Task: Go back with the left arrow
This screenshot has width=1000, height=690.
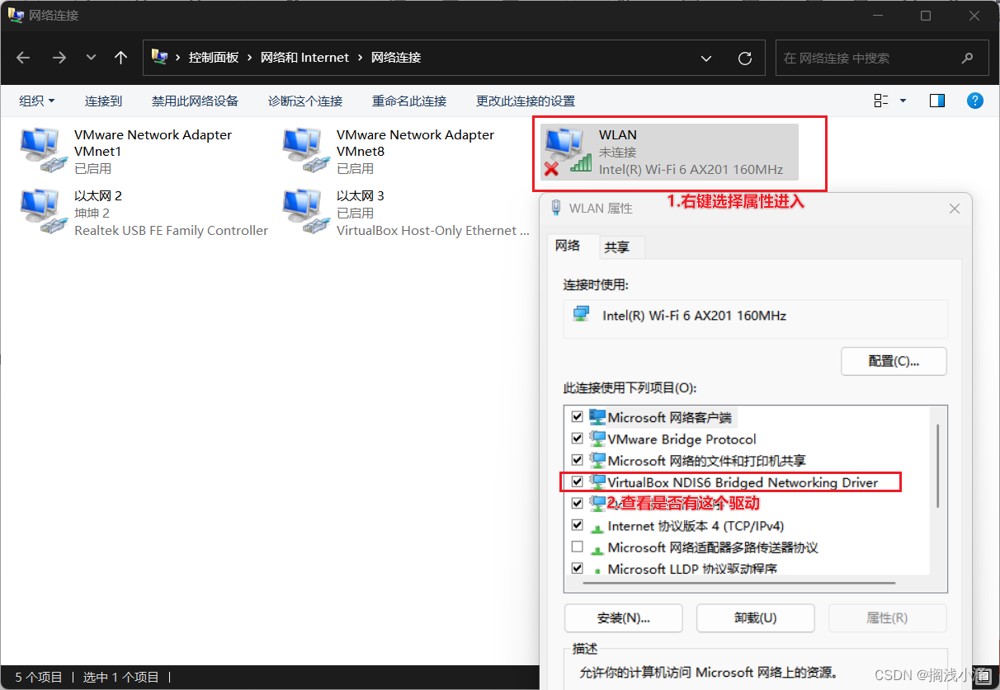Action: (24, 58)
